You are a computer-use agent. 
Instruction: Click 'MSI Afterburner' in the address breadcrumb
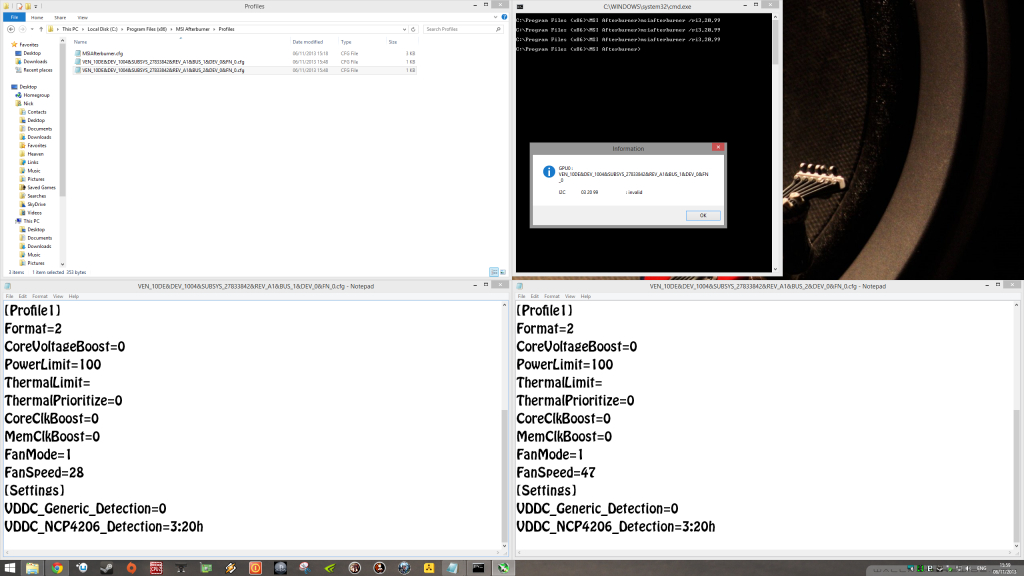[193, 29]
